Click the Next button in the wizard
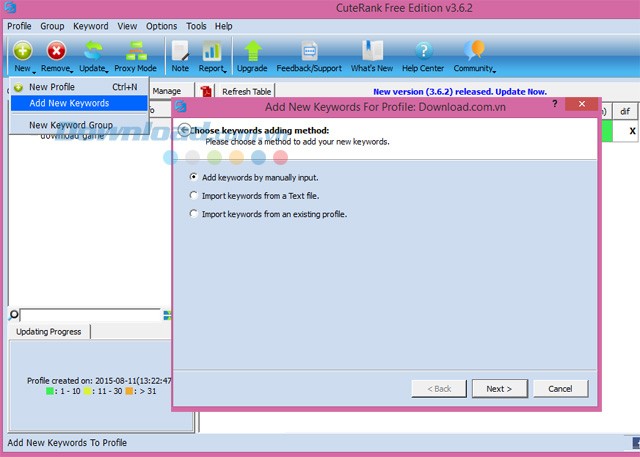Viewport: 640px width, 457px height. 499,388
